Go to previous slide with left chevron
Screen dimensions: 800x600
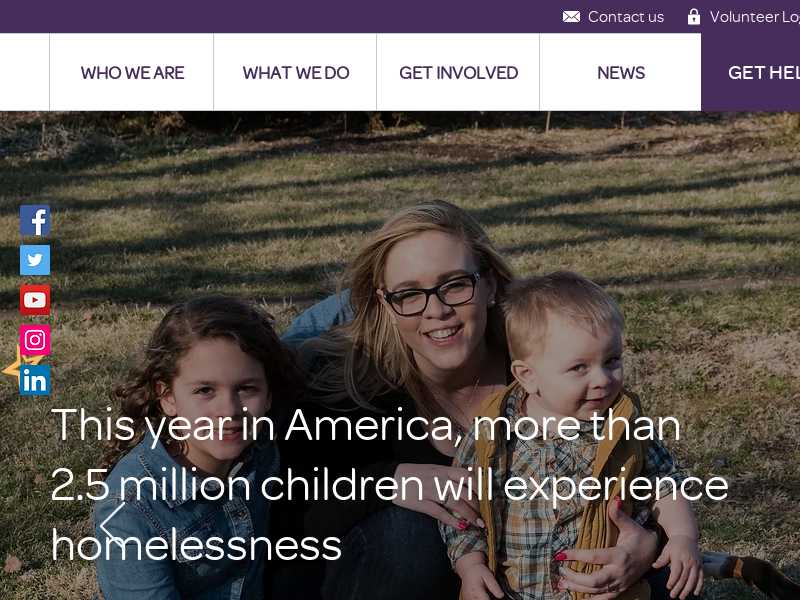[x=112, y=524]
